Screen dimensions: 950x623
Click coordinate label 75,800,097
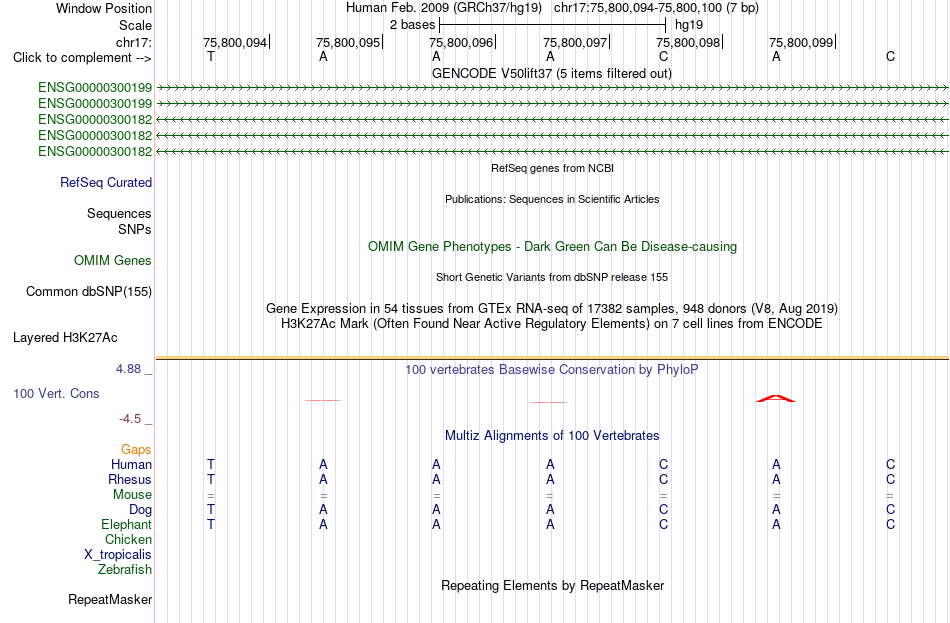[575, 42]
